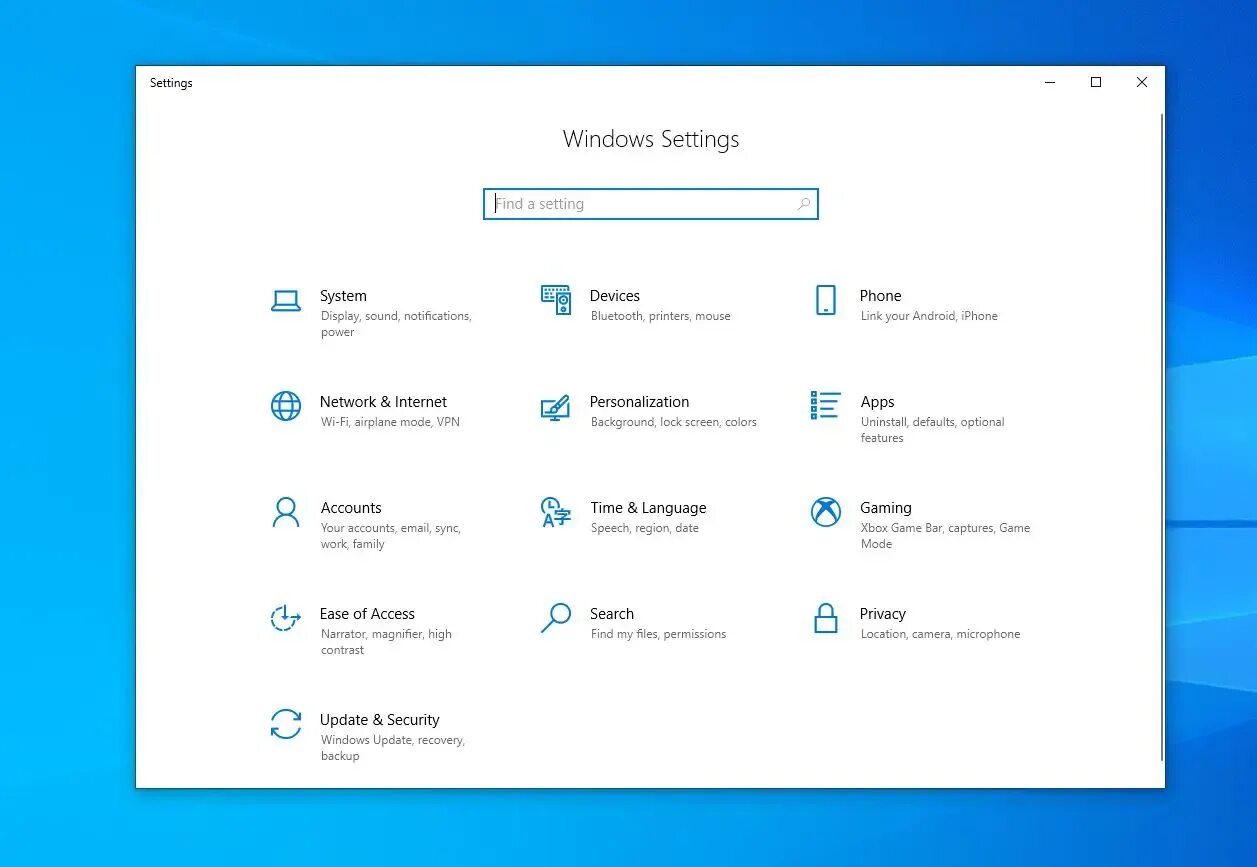
Task: Click 'Speech, region, date' description
Action: (645, 528)
